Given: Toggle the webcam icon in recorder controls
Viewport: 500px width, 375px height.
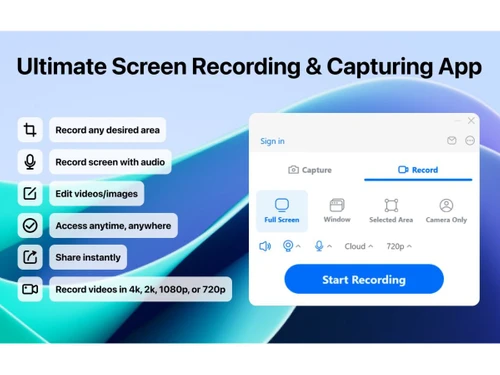Looking at the screenshot, I should click(x=288, y=246).
